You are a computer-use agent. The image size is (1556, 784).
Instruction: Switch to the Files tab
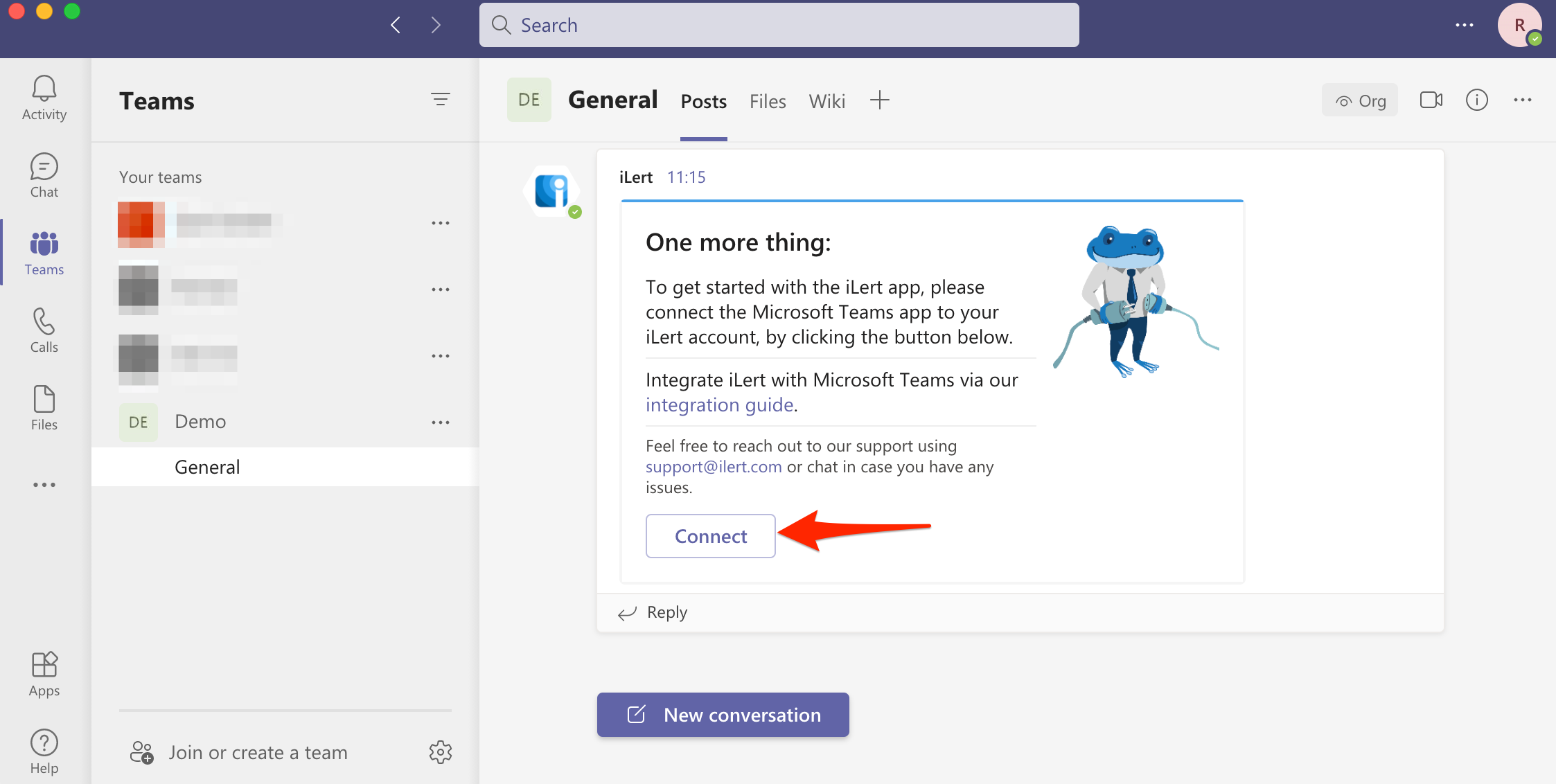pyautogui.click(x=767, y=102)
